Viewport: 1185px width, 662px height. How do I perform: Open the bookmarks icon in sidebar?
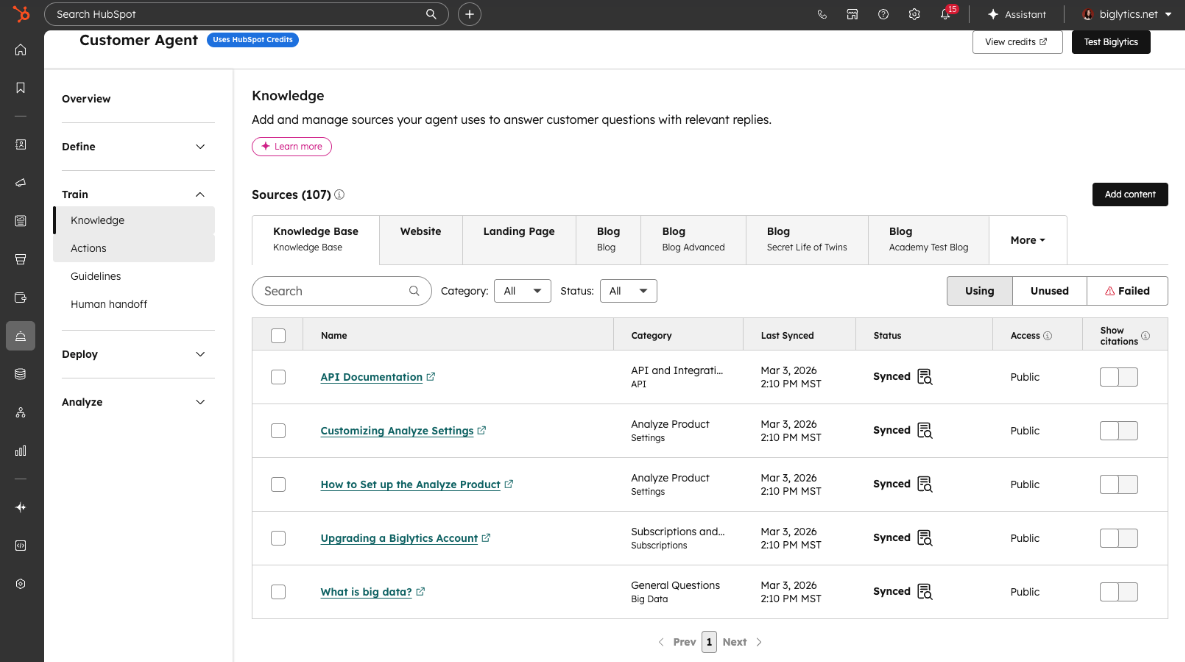[x=20, y=88]
